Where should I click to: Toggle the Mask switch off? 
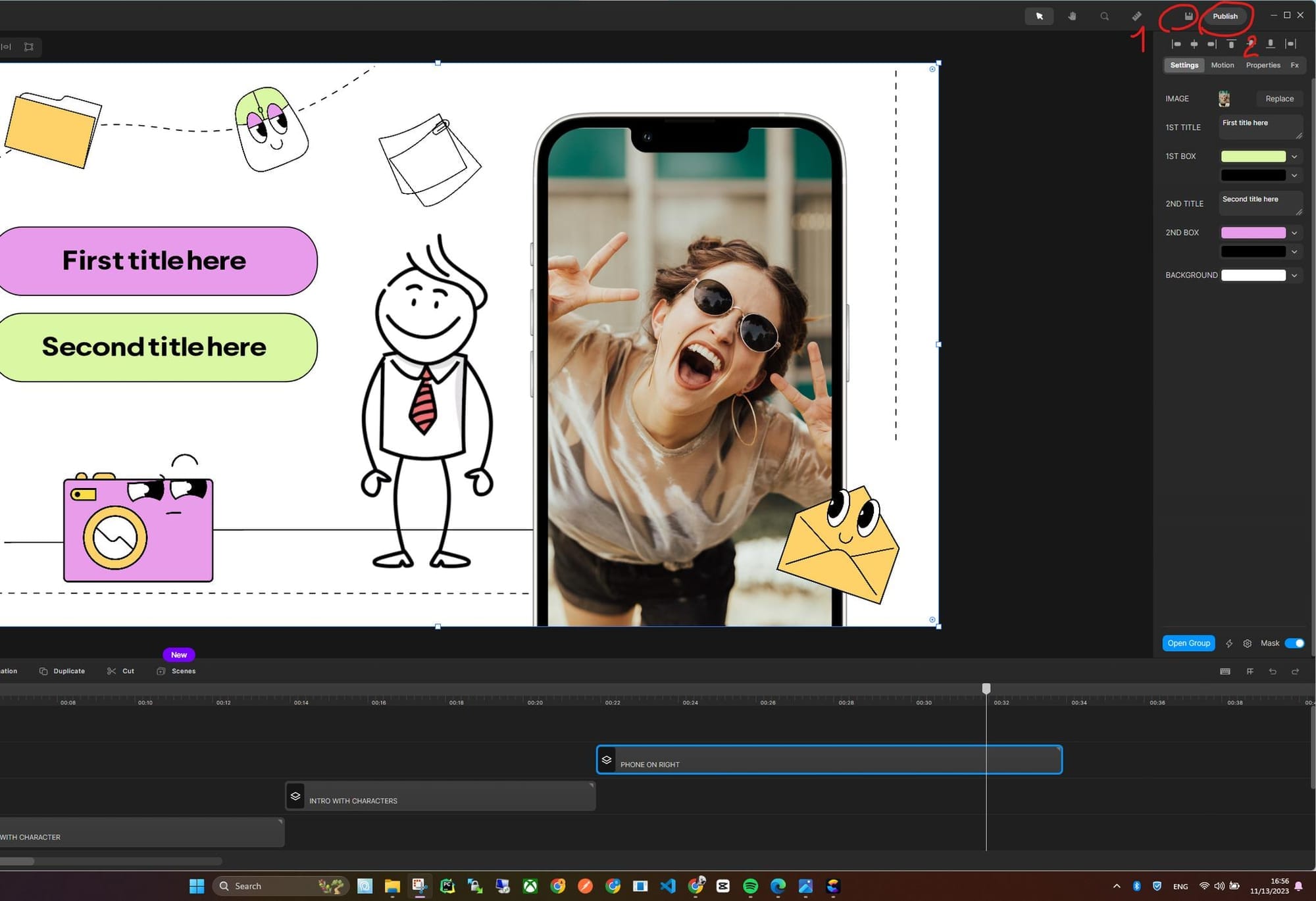click(x=1294, y=643)
